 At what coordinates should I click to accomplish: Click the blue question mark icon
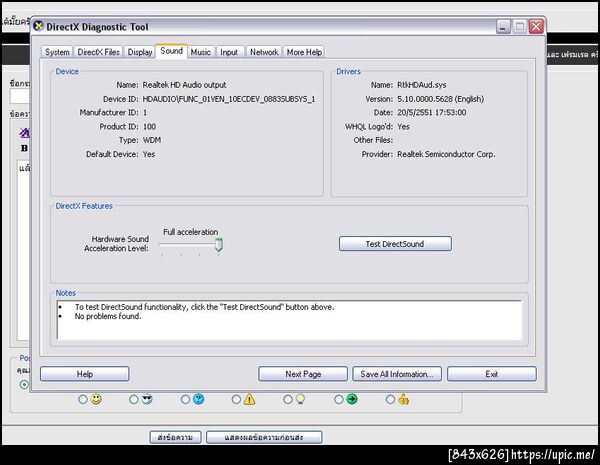(x=198, y=399)
